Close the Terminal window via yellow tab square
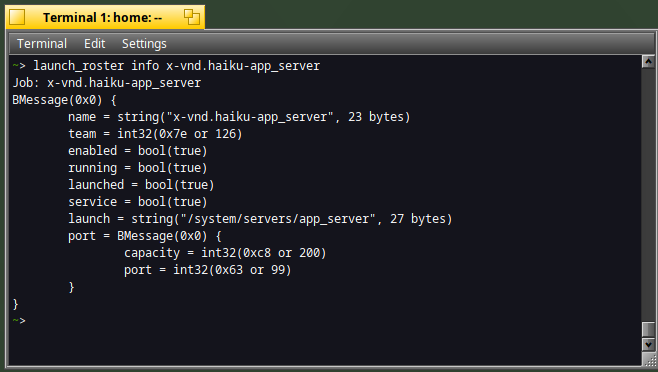 click(17, 18)
